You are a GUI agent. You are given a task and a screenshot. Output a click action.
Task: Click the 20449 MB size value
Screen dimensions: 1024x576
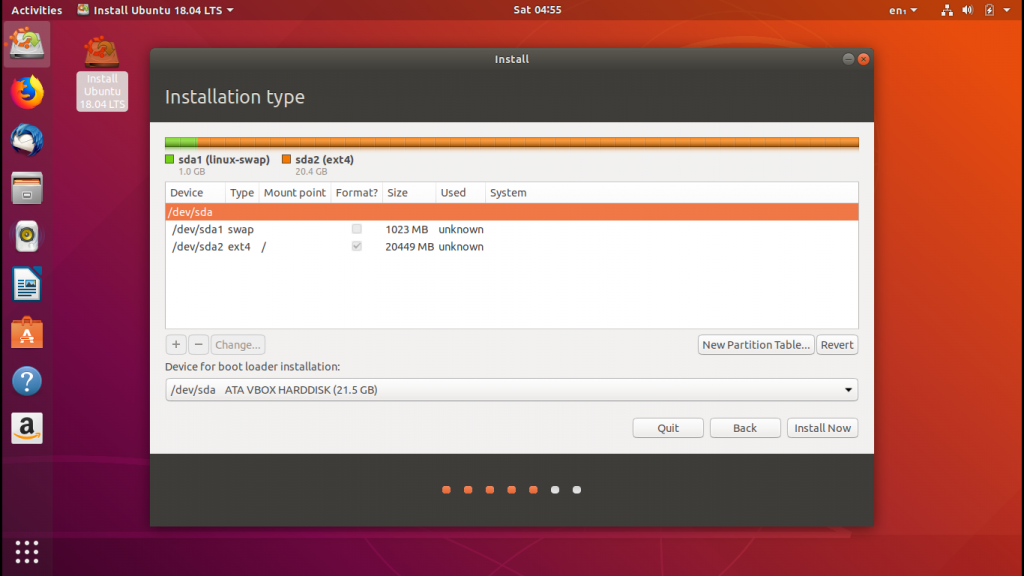(x=409, y=247)
